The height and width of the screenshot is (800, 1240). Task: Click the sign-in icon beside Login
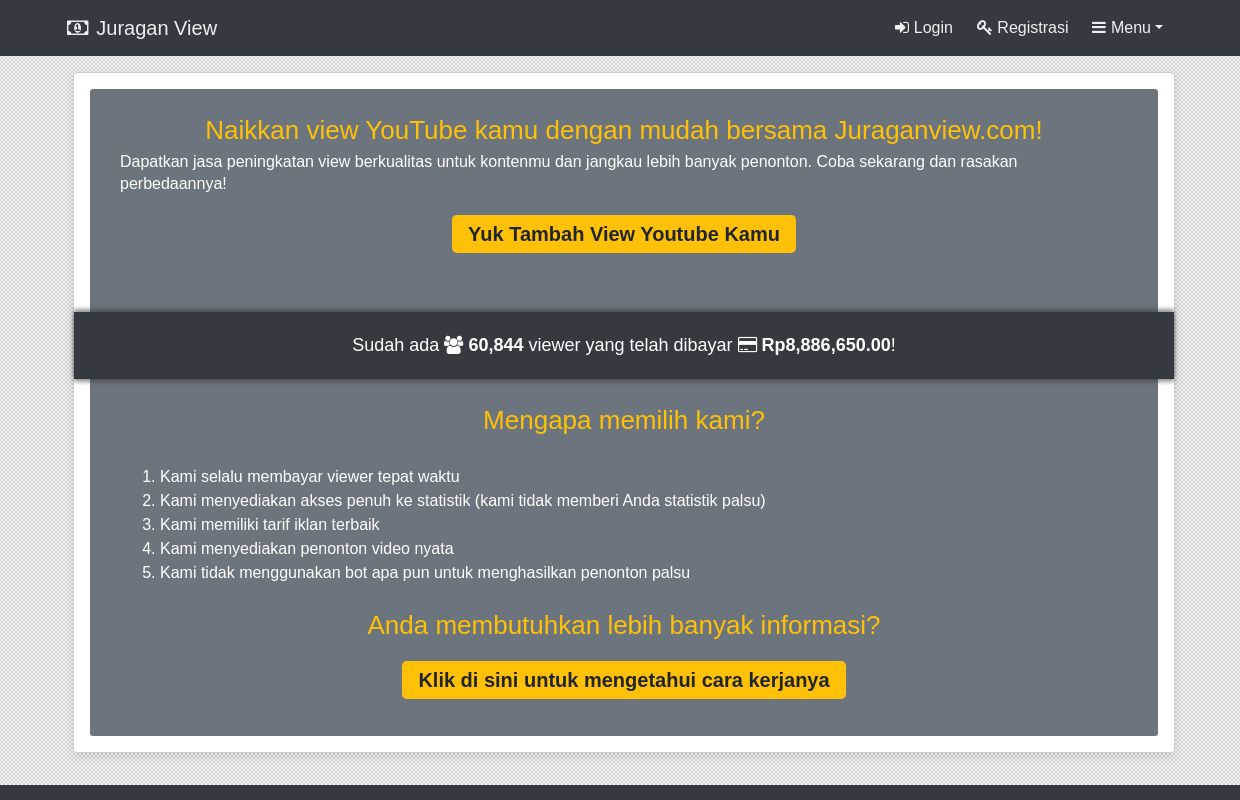point(901,28)
